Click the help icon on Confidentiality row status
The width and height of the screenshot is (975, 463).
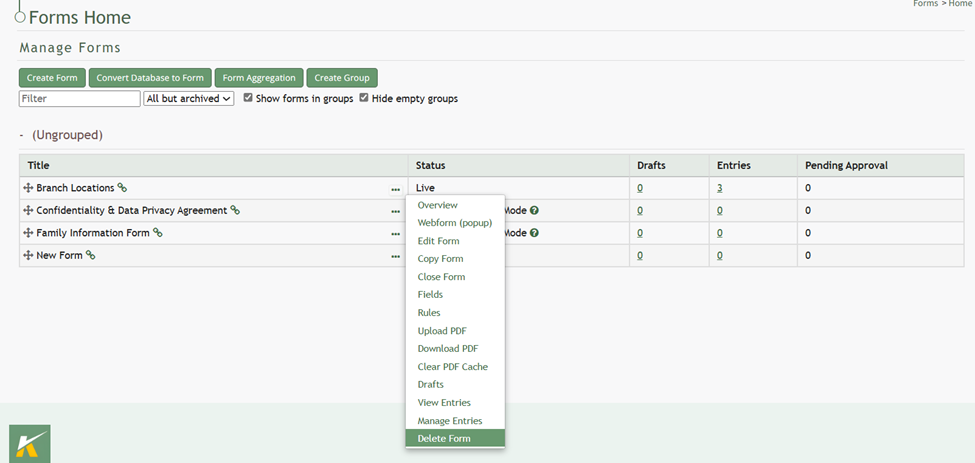pyautogui.click(x=535, y=211)
